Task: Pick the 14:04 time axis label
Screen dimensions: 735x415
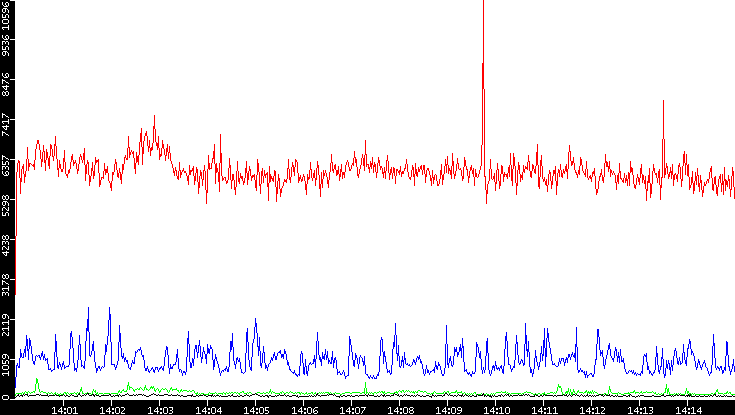Action: coord(208,410)
